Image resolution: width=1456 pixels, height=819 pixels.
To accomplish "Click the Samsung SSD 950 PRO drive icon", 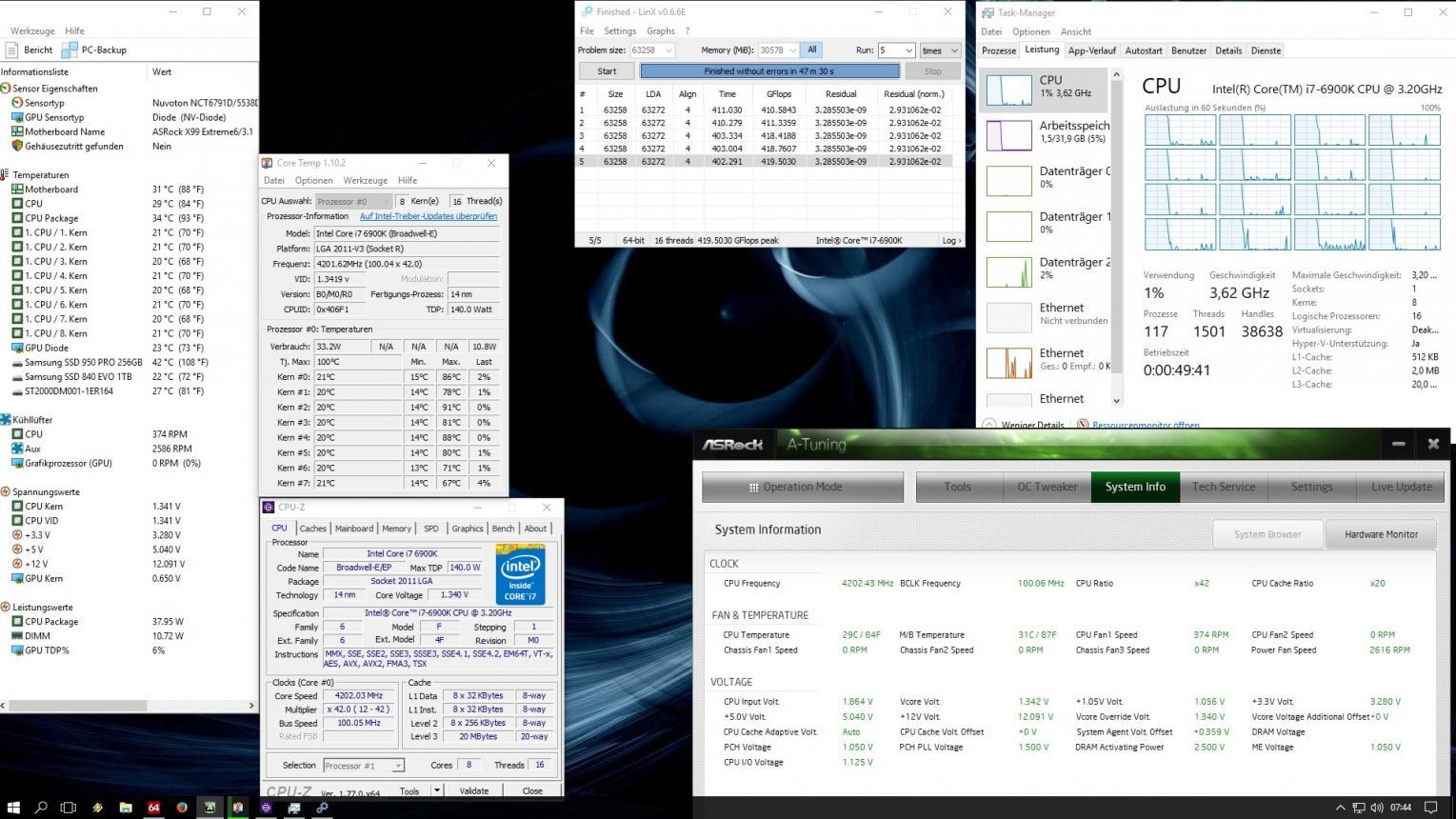I will tap(17, 362).
